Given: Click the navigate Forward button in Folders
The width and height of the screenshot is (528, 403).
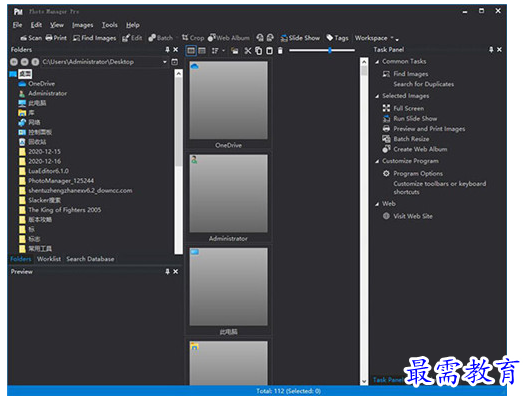Looking at the screenshot, I should pyautogui.click(x=25, y=62).
